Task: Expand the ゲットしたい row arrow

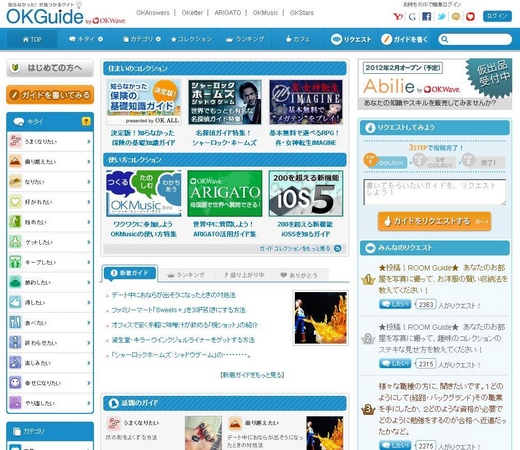Action: pos(89,242)
